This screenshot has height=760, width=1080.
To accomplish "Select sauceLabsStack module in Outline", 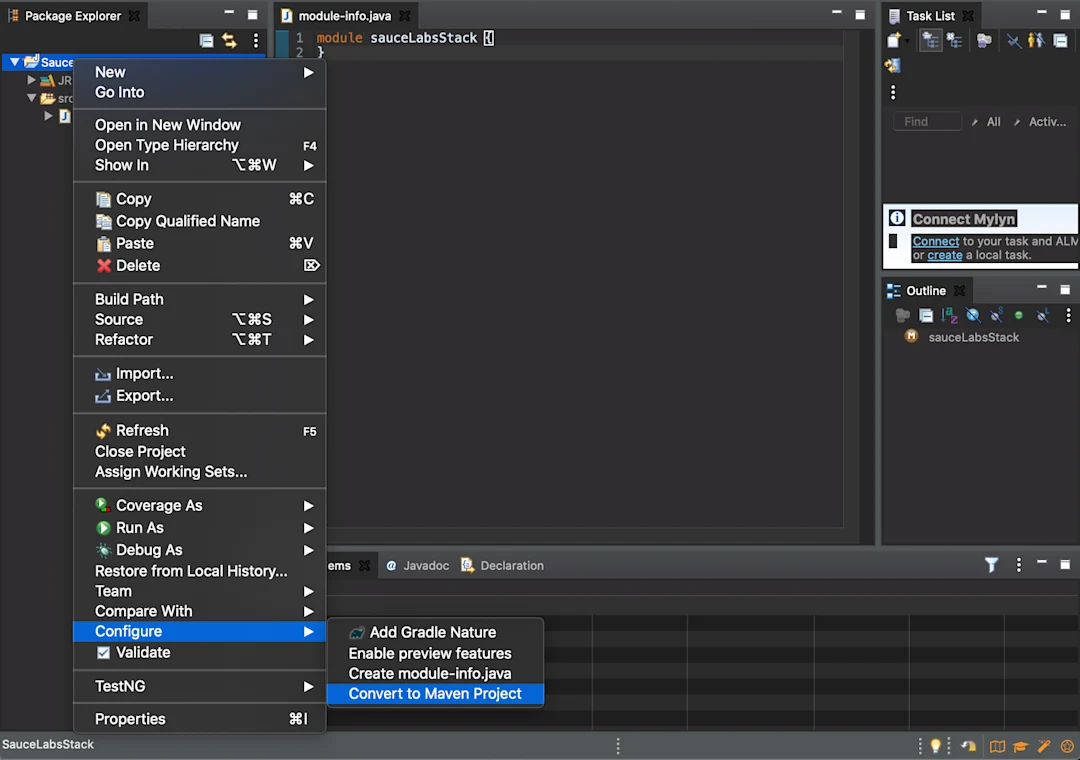I will (973, 337).
